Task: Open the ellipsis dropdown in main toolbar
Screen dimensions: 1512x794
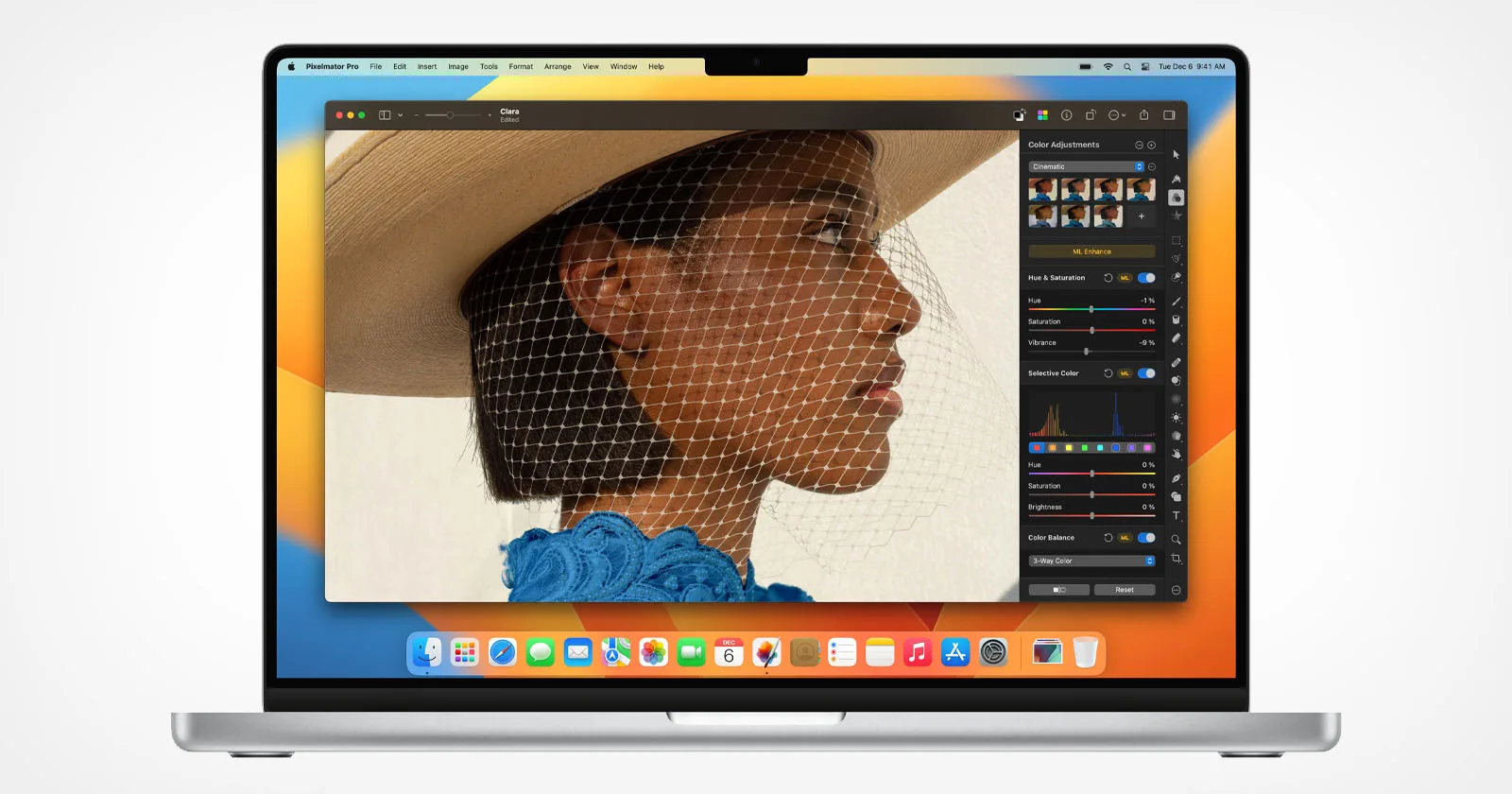Action: tap(1117, 115)
